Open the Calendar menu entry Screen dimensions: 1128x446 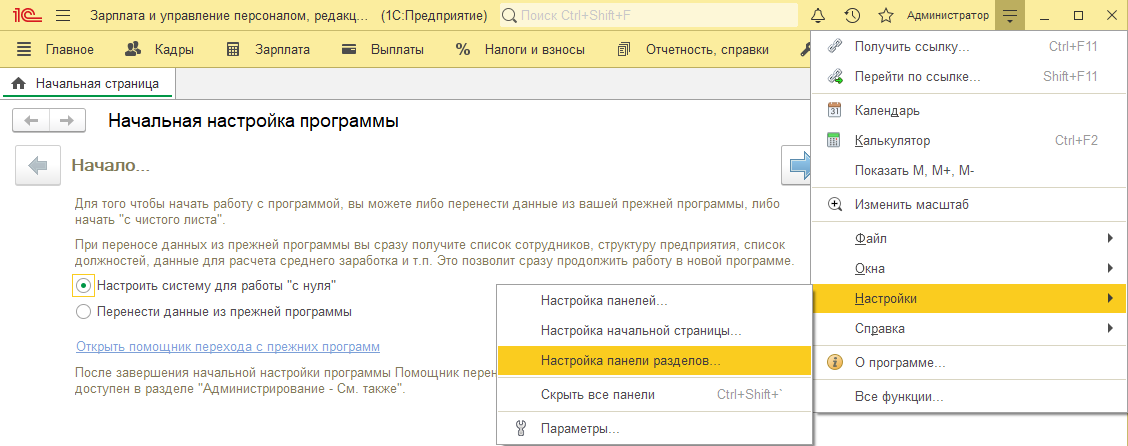(887, 110)
